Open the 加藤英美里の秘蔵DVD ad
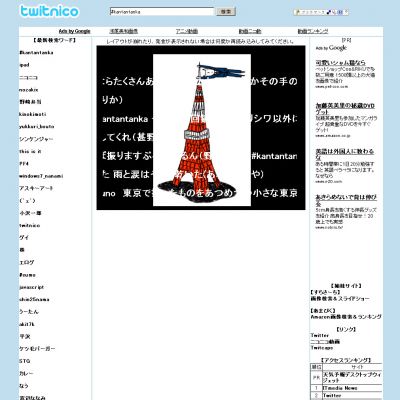 (x=345, y=109)
